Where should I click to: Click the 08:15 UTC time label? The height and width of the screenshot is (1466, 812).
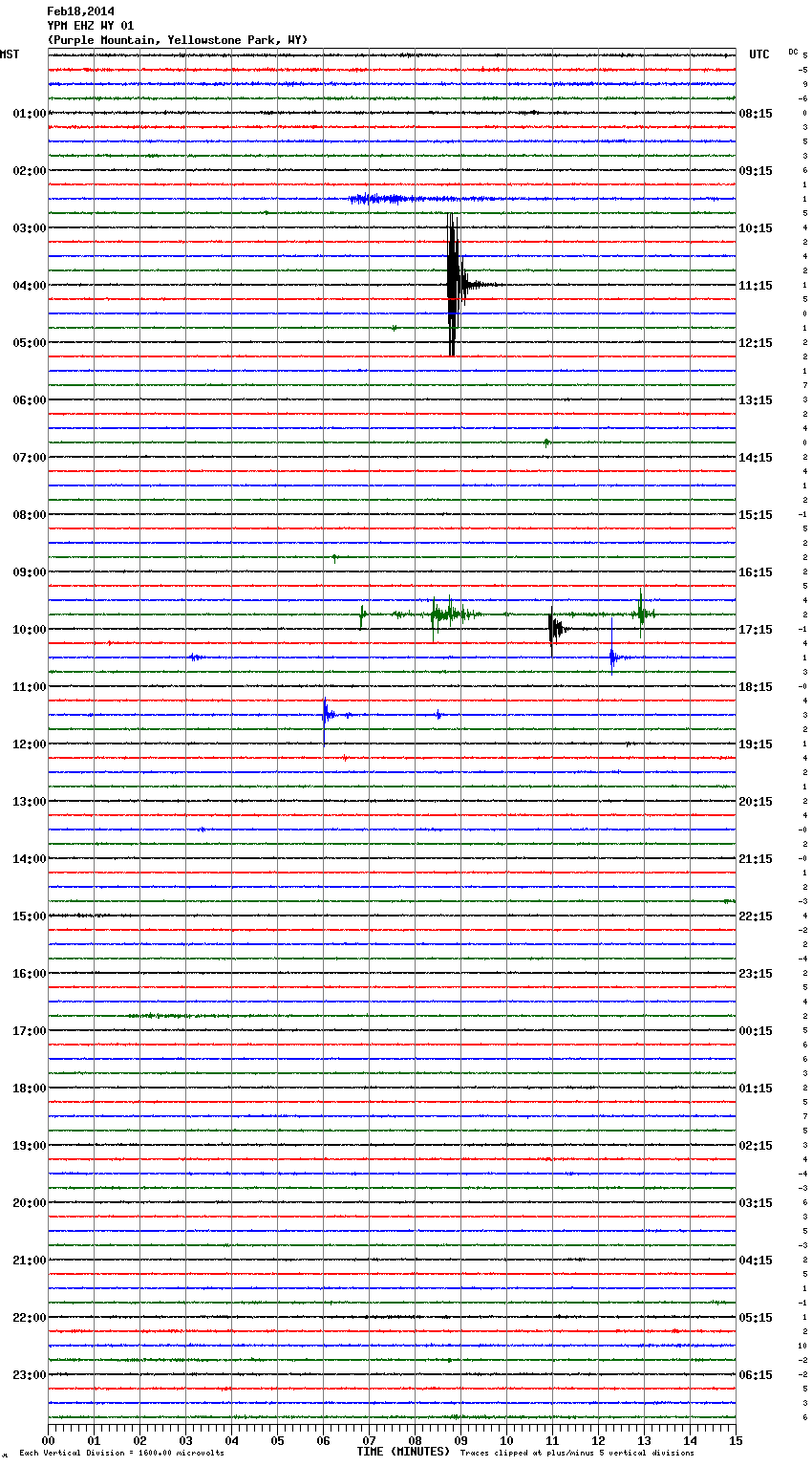(756, 114)
